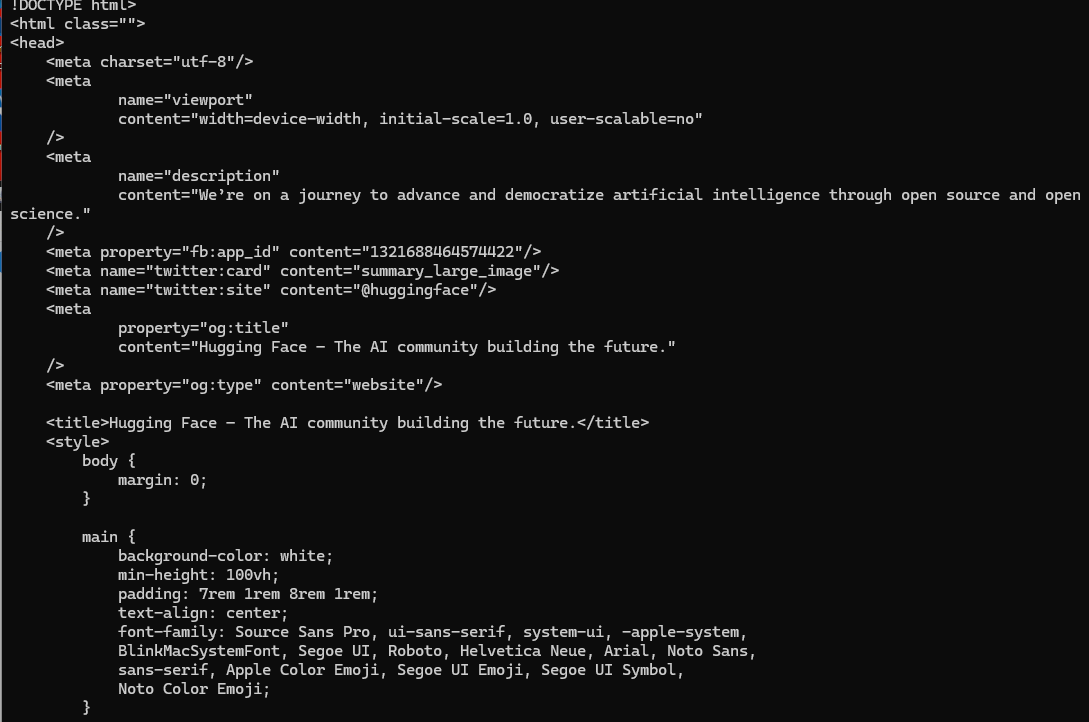Click the name="description" attribute text

coord(199,176)
